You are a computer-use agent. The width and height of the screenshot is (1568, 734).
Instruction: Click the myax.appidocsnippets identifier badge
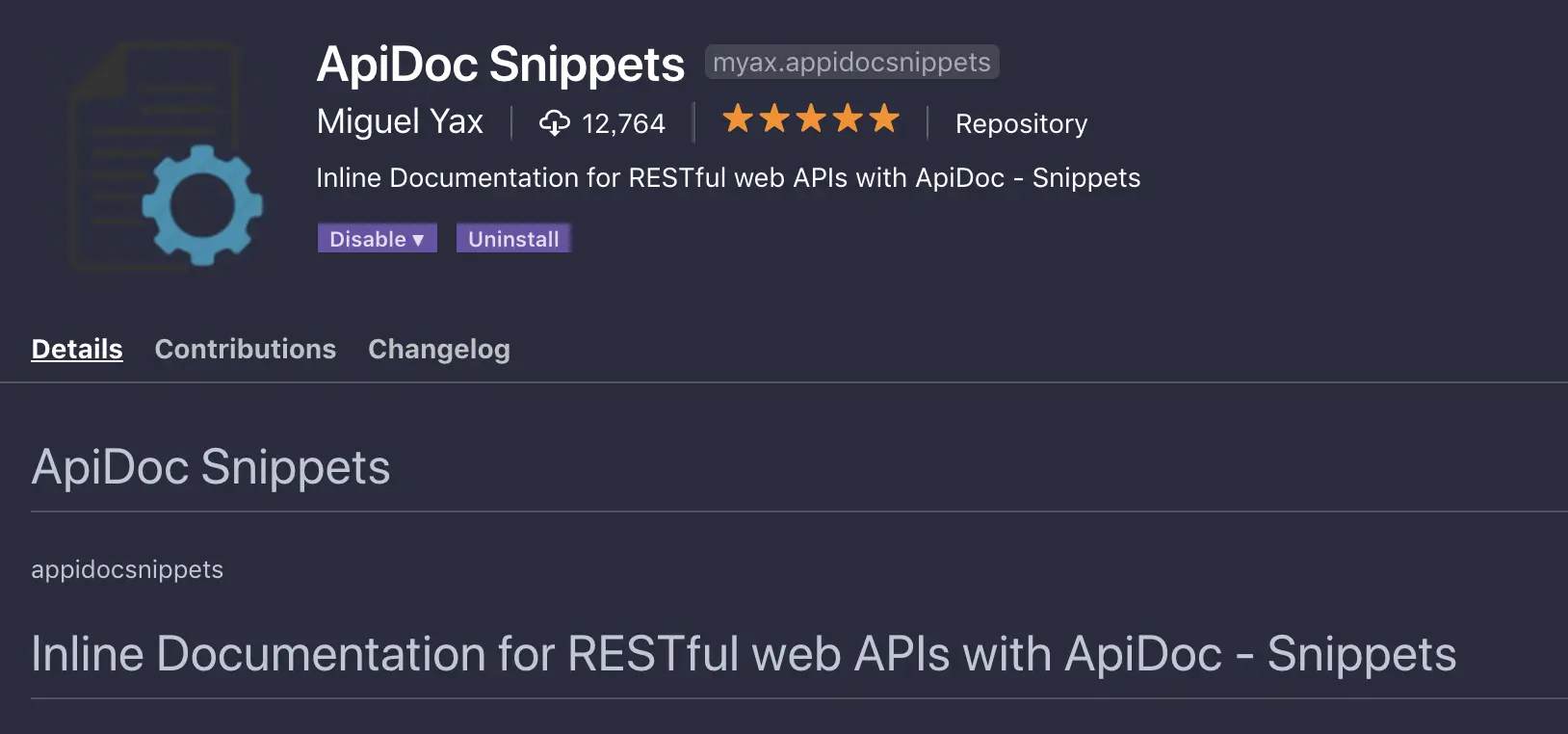pos(851,63)
